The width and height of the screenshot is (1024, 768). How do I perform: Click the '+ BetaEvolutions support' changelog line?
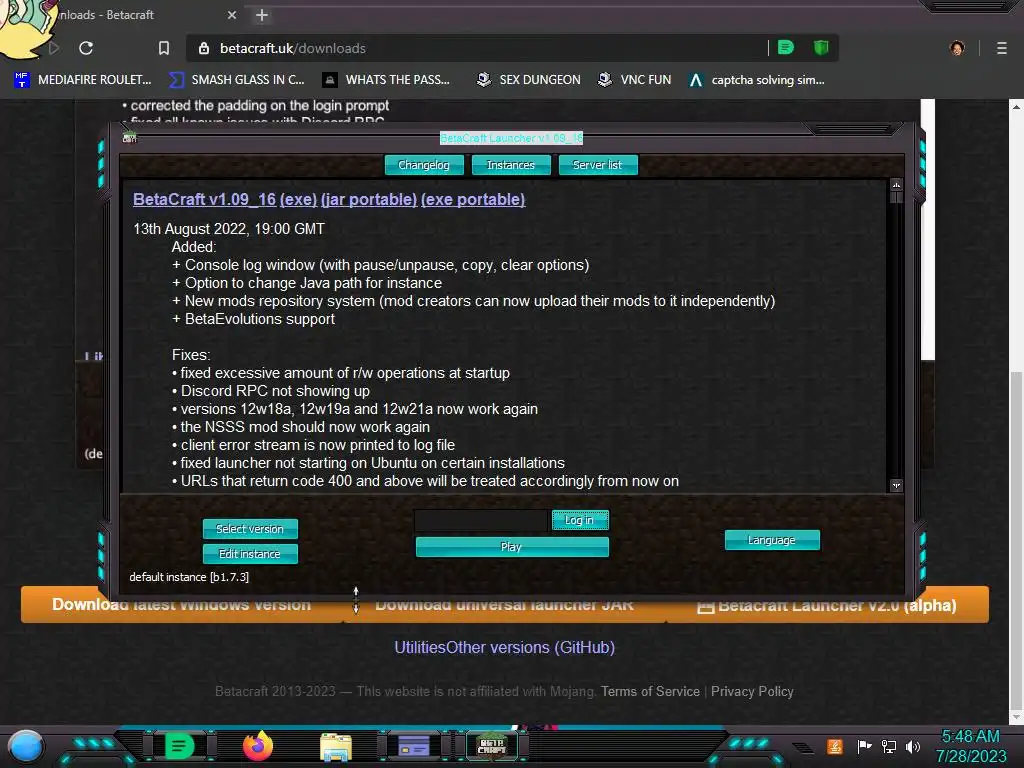[253, 319]
